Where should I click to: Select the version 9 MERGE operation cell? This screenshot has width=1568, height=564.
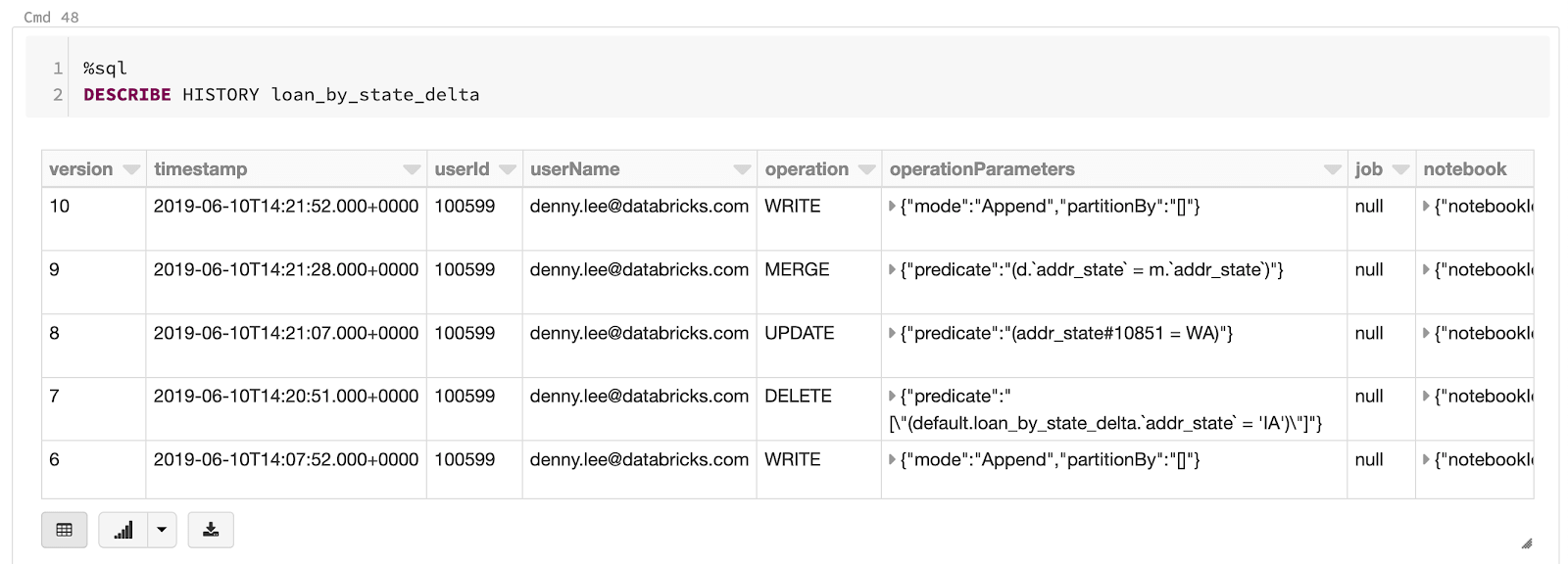(797, 270)
